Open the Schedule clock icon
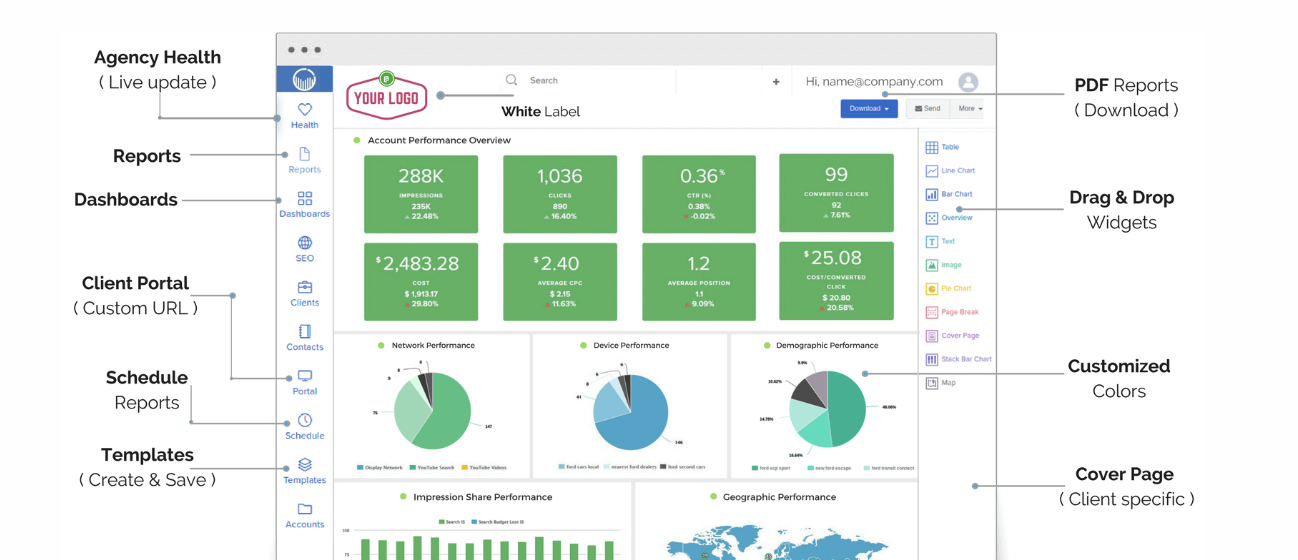Screen dimensions: 1298x560 coord(304,426)
